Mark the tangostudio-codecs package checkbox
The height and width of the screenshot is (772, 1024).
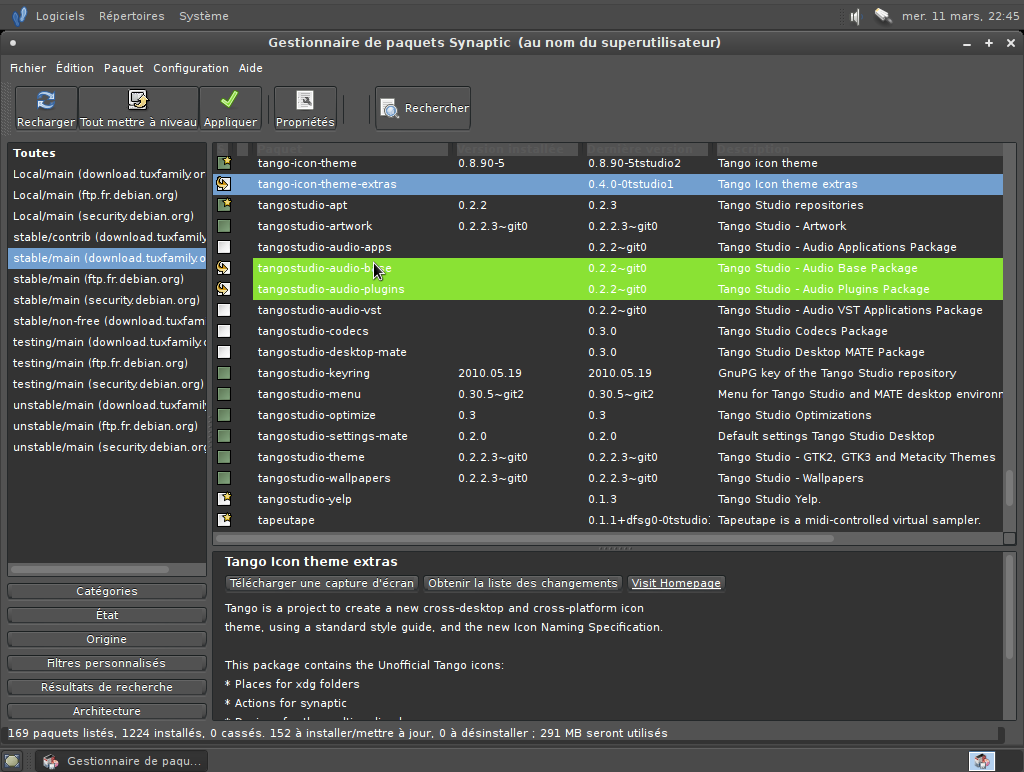[x=224, y=331]
